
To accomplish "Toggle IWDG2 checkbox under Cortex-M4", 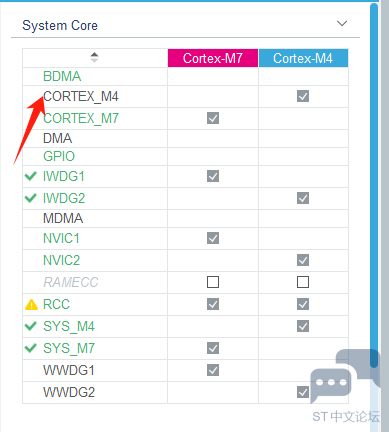I will tap(303, 198).
